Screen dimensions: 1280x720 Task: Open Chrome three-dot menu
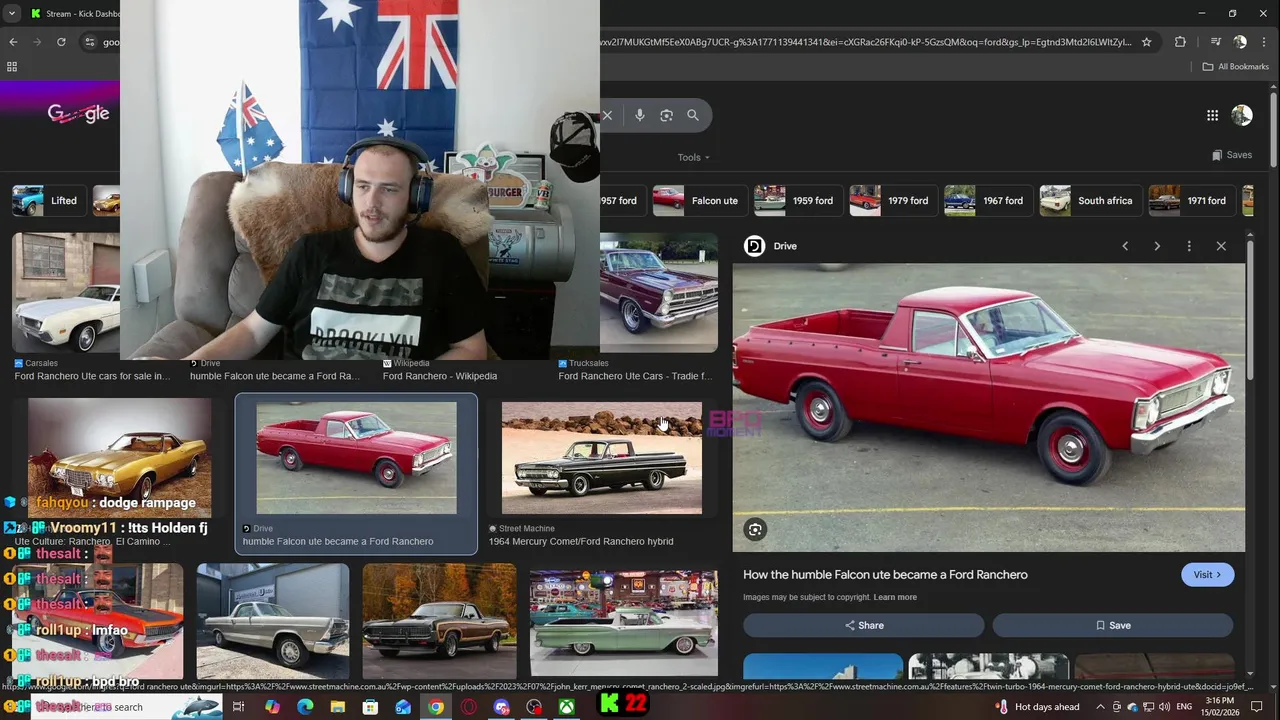pos(1265,42)
